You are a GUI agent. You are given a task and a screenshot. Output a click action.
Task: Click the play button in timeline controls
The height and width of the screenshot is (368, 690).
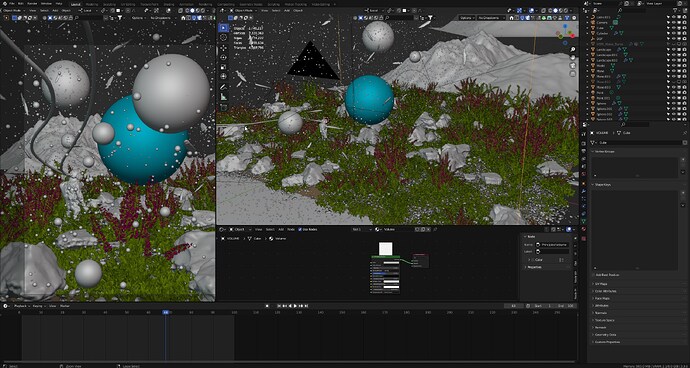point(295,305)
